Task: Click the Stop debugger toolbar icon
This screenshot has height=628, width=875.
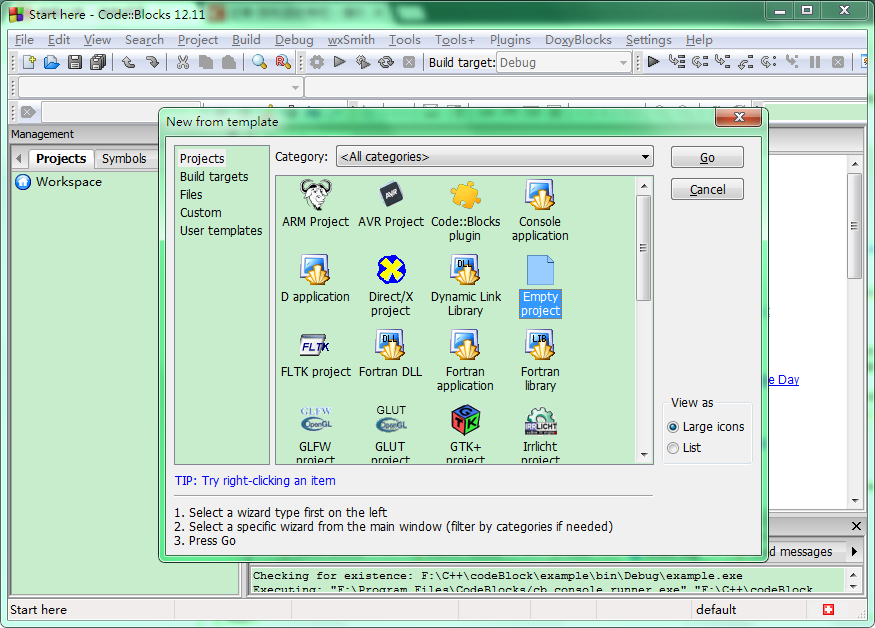Action: click(x=838, y=62)
